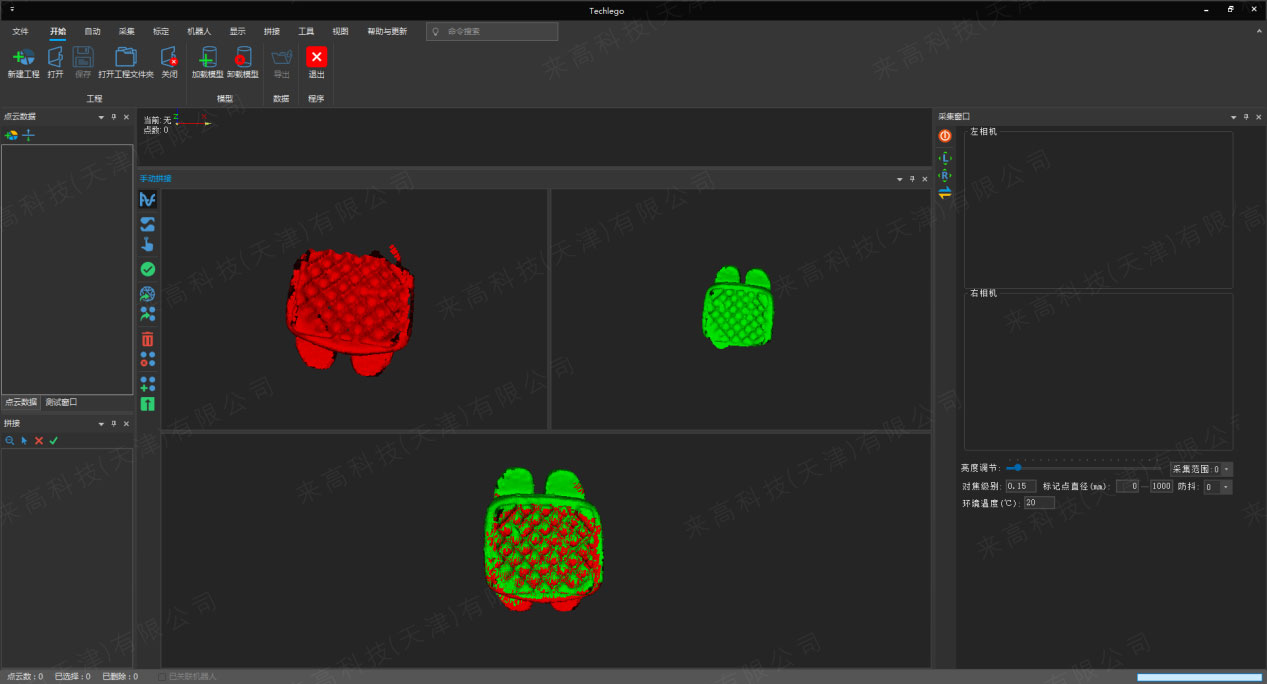The image size is (1267, 684).
Task: Click the 卸载模型 unload model icon
Action: tap(242, 57)
